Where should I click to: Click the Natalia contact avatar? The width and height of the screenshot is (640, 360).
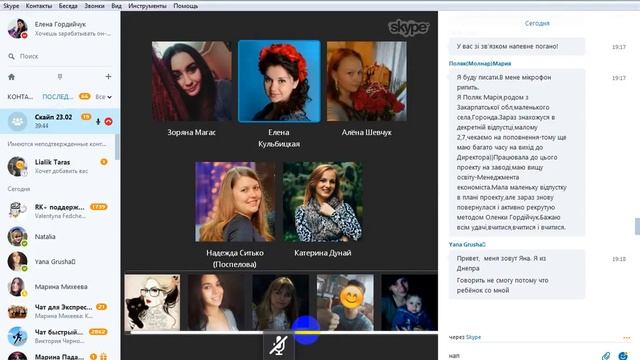[x=18, y=237]
